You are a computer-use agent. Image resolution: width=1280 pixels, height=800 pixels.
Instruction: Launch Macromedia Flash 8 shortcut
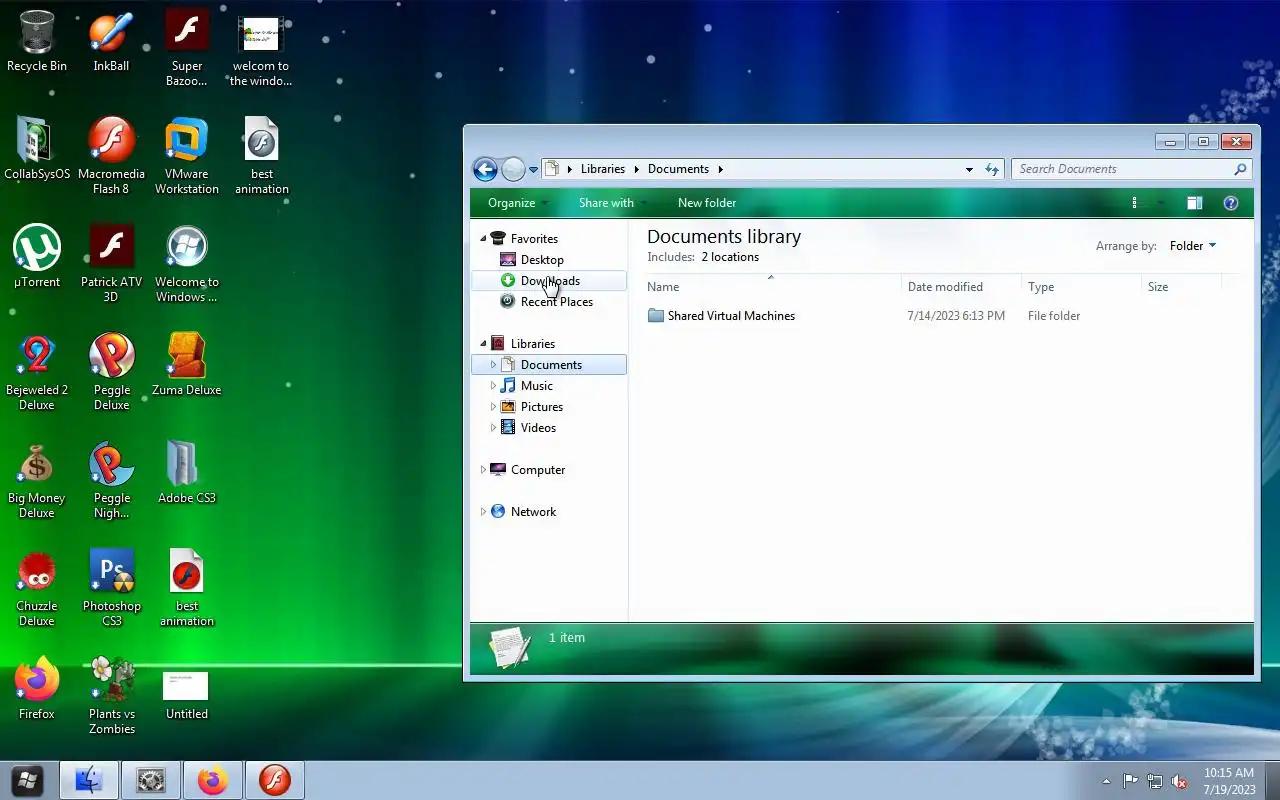[111, 155]
